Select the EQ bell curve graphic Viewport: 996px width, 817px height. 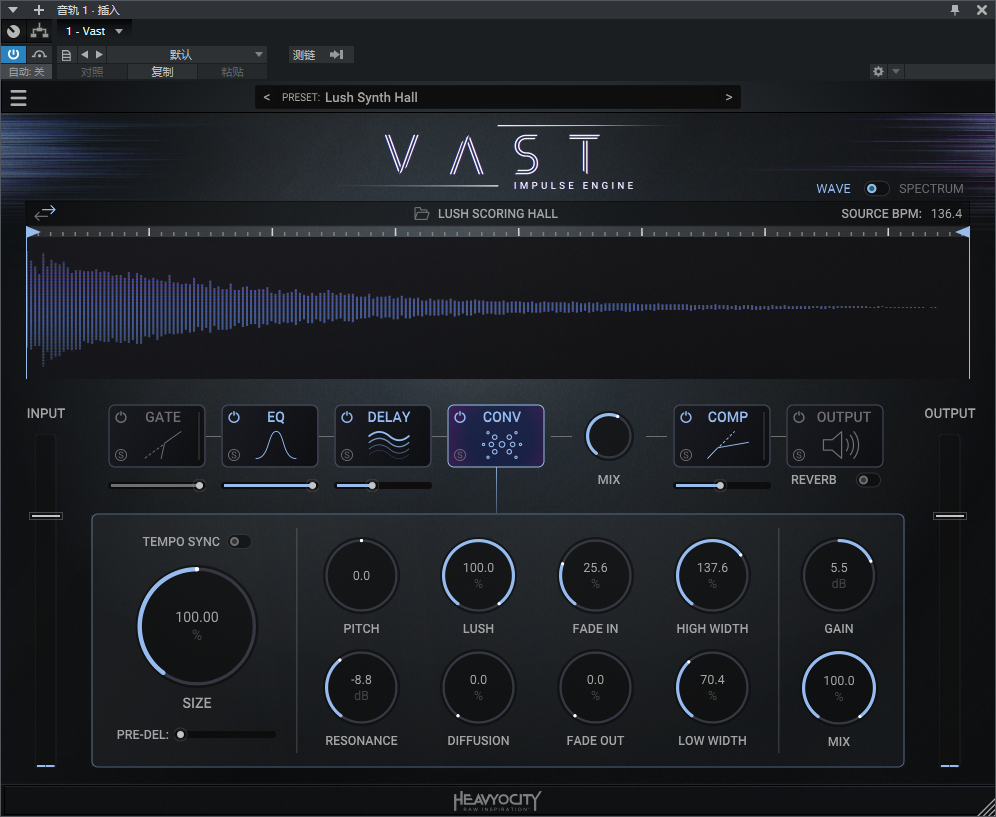point(276,445)
